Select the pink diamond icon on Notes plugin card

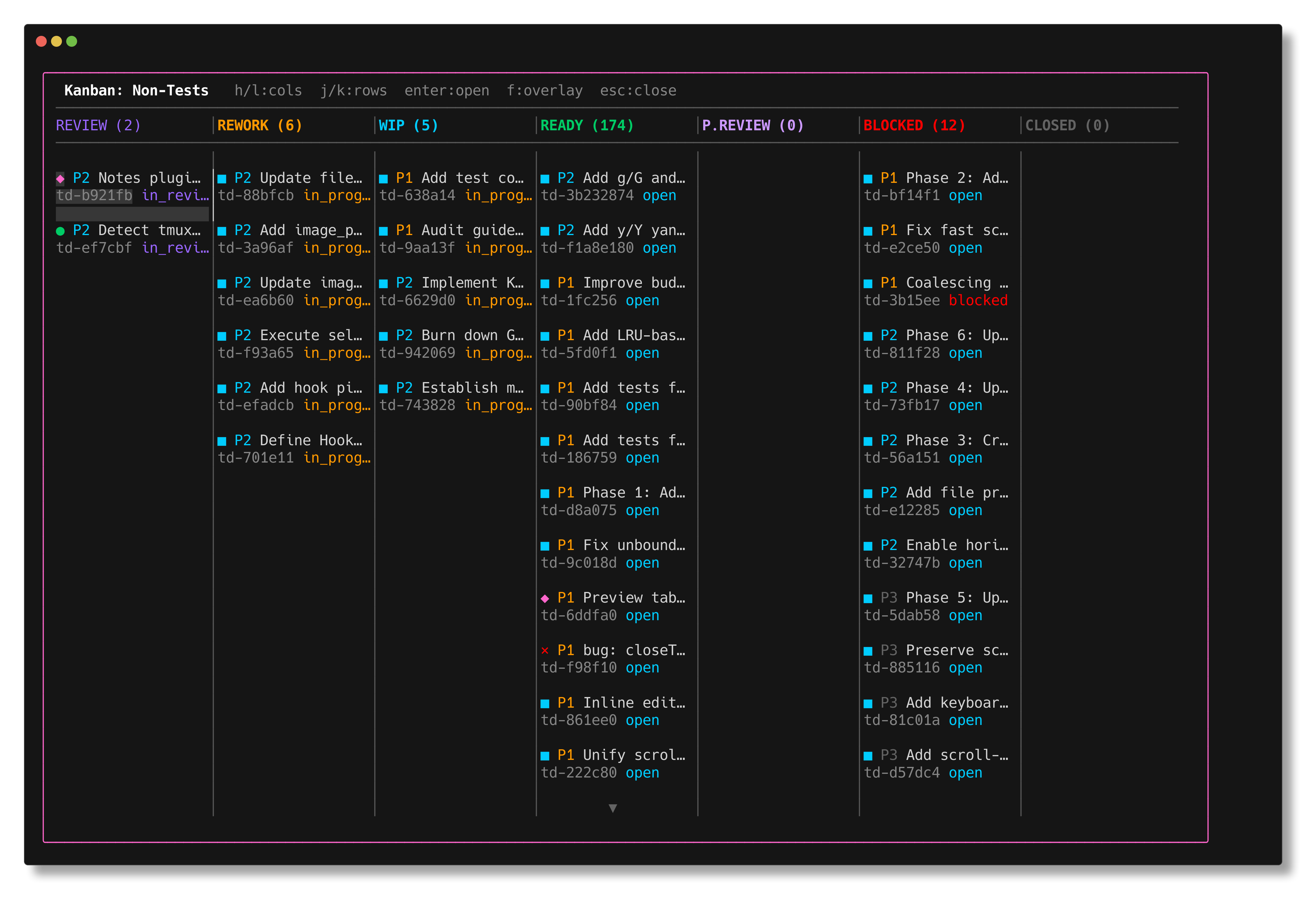61,178
